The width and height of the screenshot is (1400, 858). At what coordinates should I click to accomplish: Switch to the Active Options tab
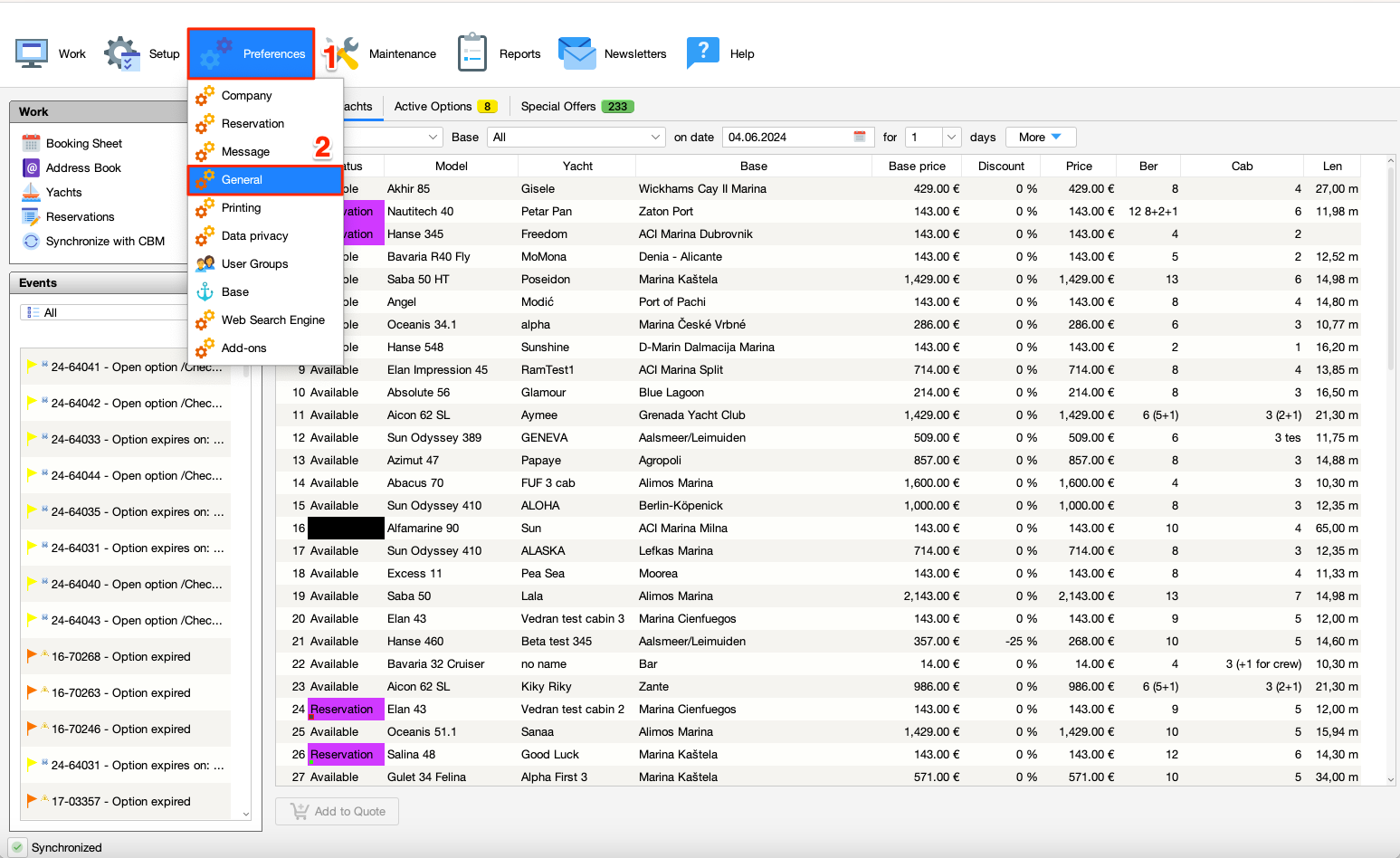(445, 106)
